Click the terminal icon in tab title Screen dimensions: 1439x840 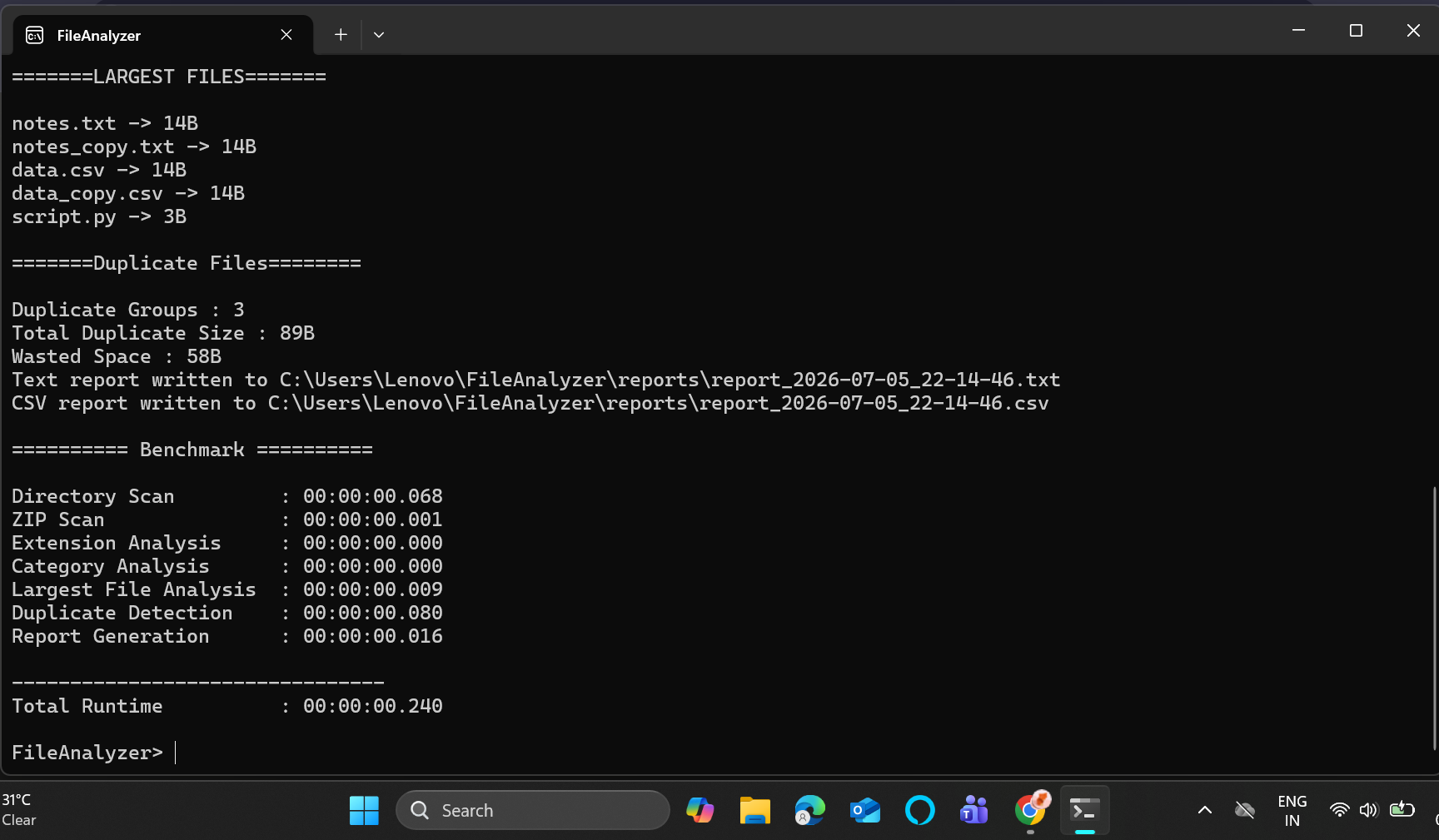tap(34, 35)
